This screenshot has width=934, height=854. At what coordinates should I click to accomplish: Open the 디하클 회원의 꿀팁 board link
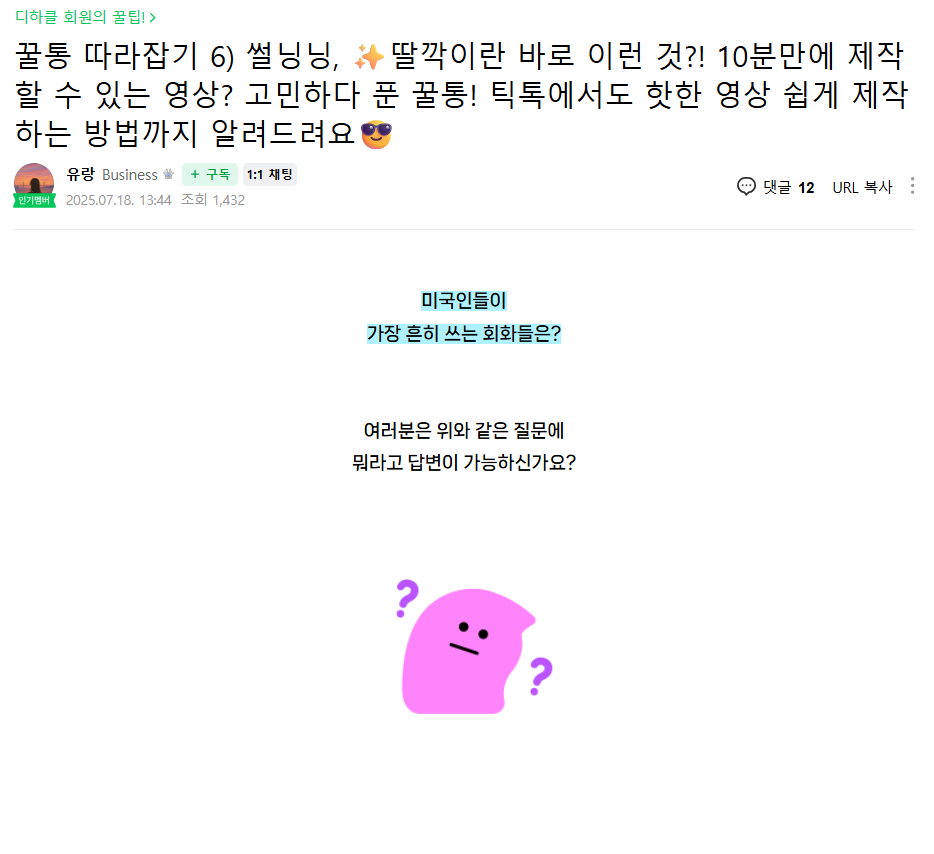(85, 17)
